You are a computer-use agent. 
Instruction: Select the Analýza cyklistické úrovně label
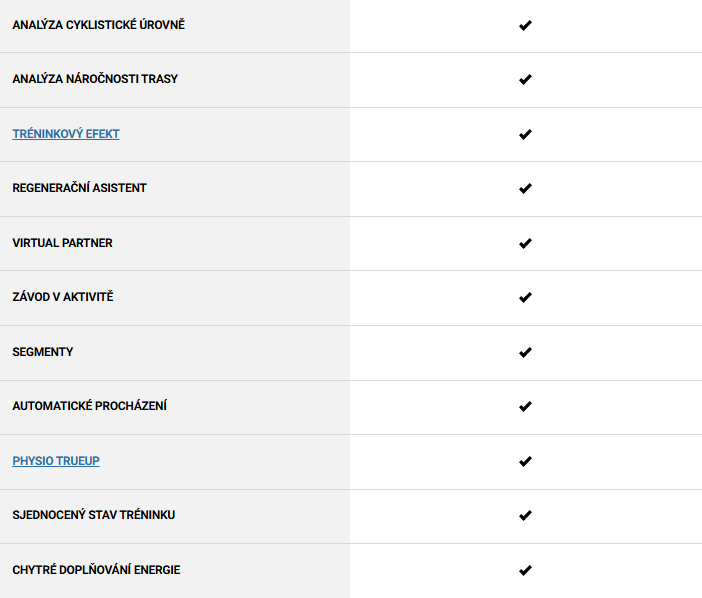tap(98, 25)
